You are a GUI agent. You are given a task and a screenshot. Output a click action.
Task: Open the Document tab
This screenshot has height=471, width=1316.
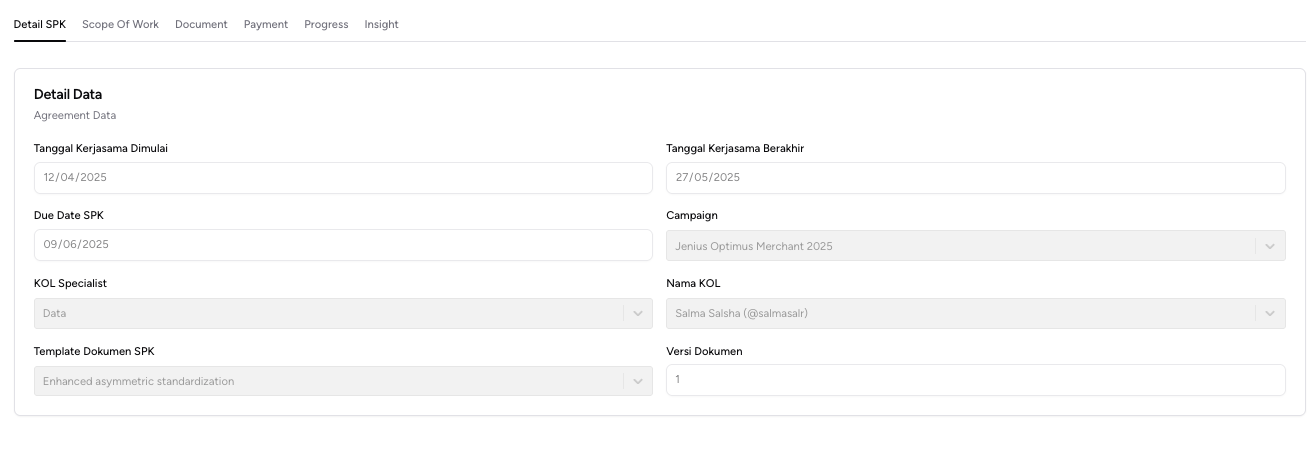click(201, 25)
